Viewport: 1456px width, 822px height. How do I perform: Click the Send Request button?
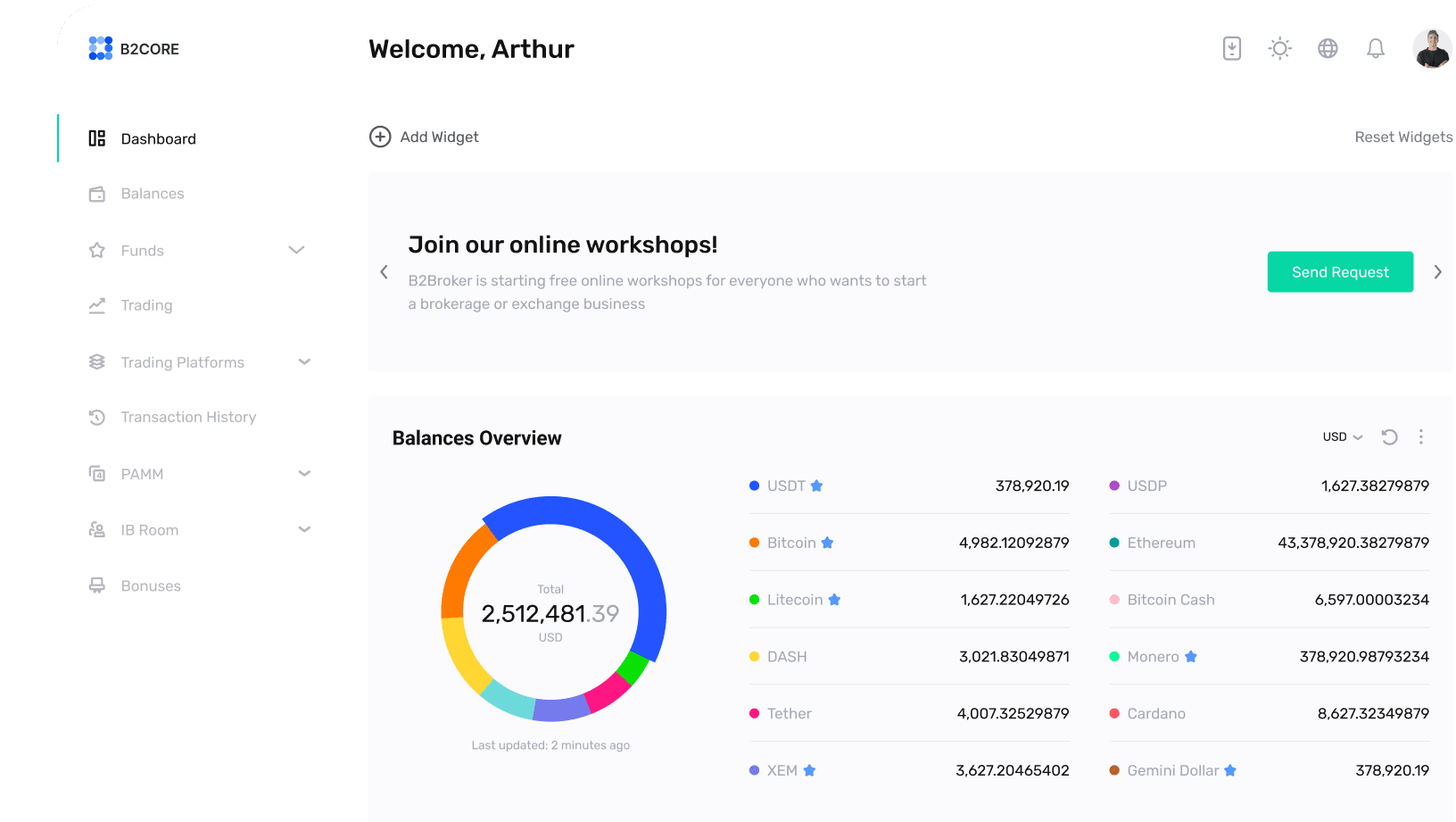[x=1340, y=271]
